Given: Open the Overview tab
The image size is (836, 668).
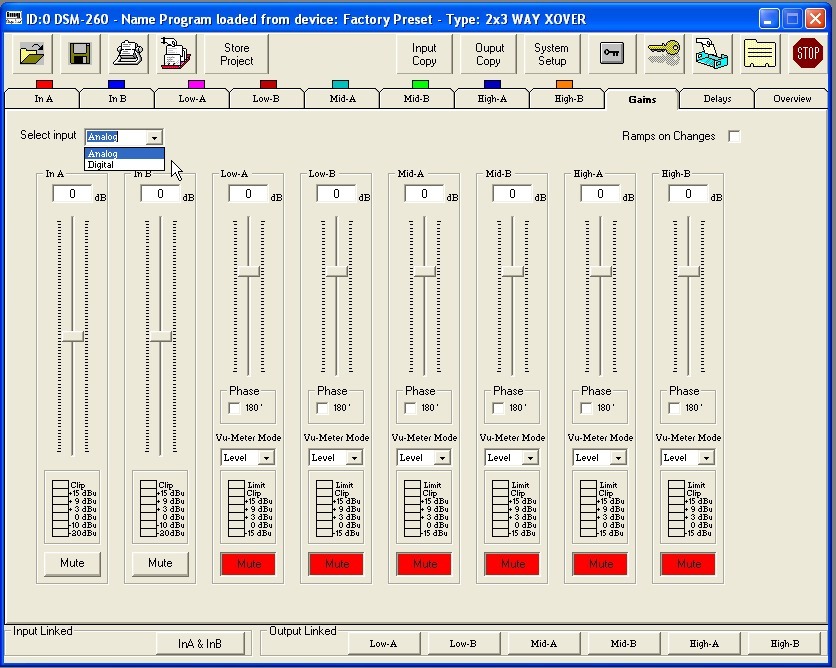Looking at the screenshot, I should (x=792, y=99).
